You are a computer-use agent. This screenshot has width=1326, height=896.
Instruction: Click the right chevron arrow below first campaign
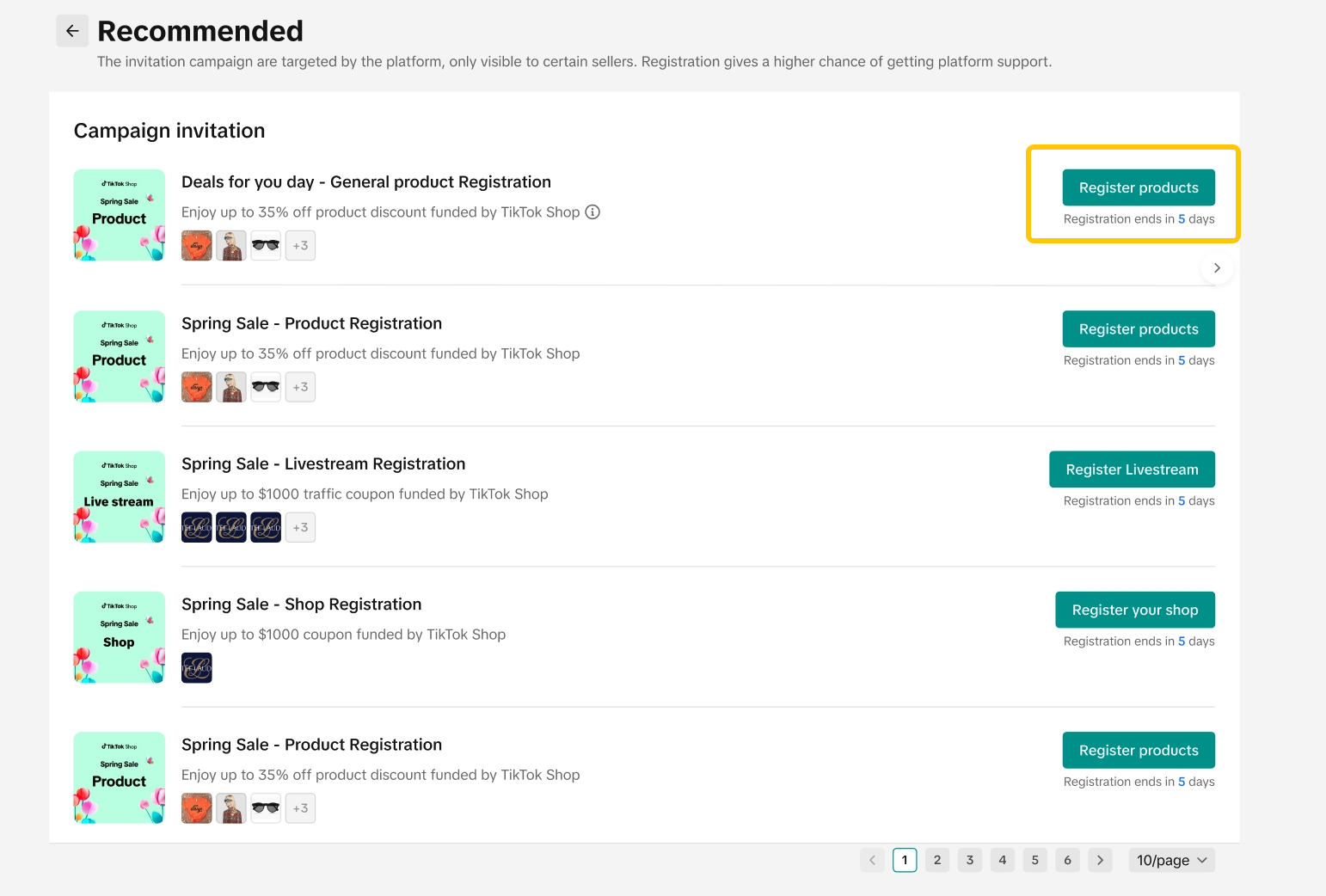point(1216,268)
